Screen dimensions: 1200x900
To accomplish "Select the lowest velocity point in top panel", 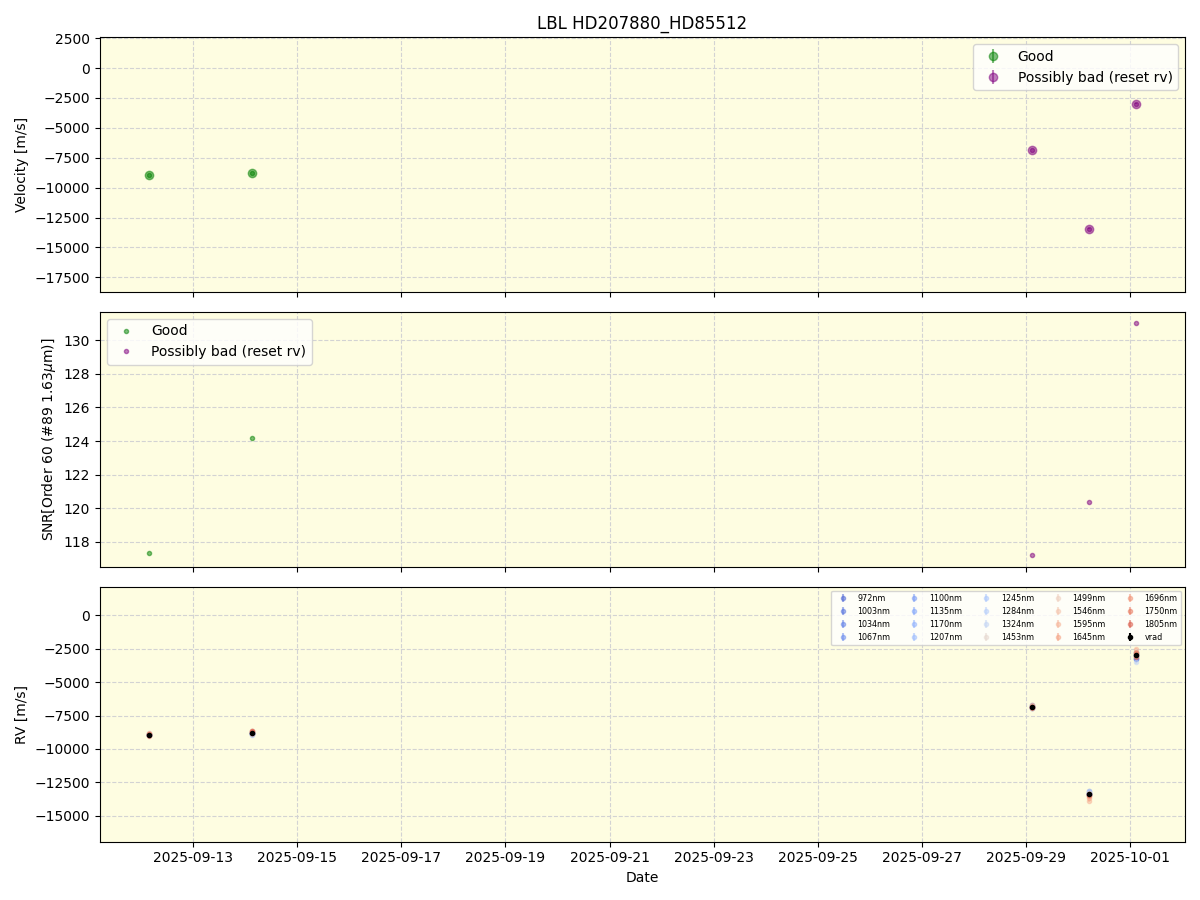I will [x=1089, y=229].
